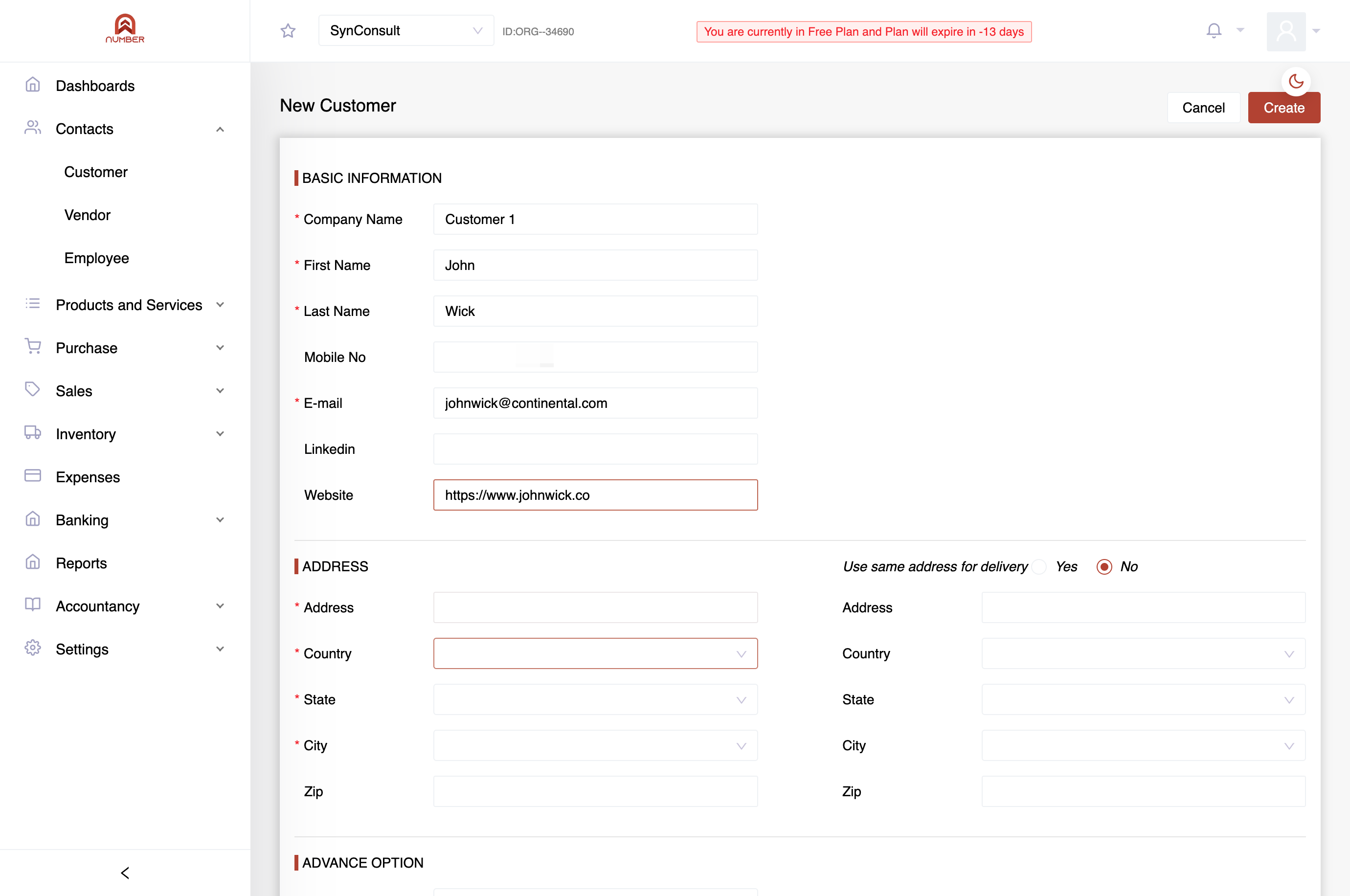Screen dimensions: 1350x896
Task: Click the required Address input field
Action: click(x=595, y=607)
